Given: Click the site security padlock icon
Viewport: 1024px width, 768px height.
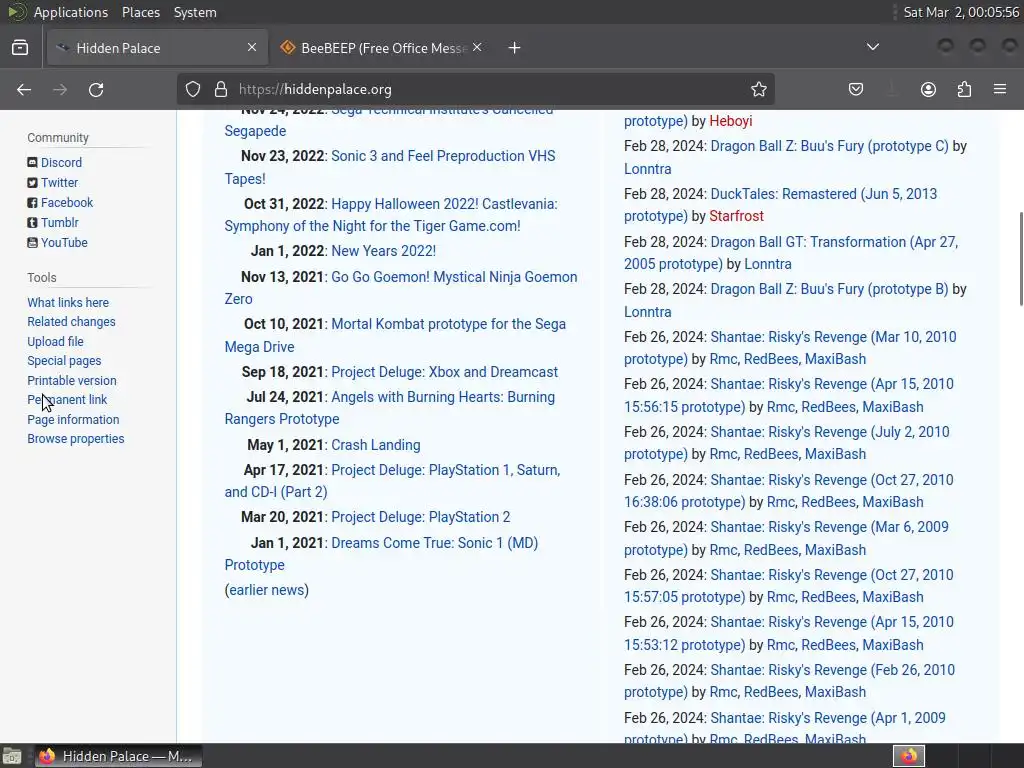Looking at the screenshot, I should tap(221, 89).
